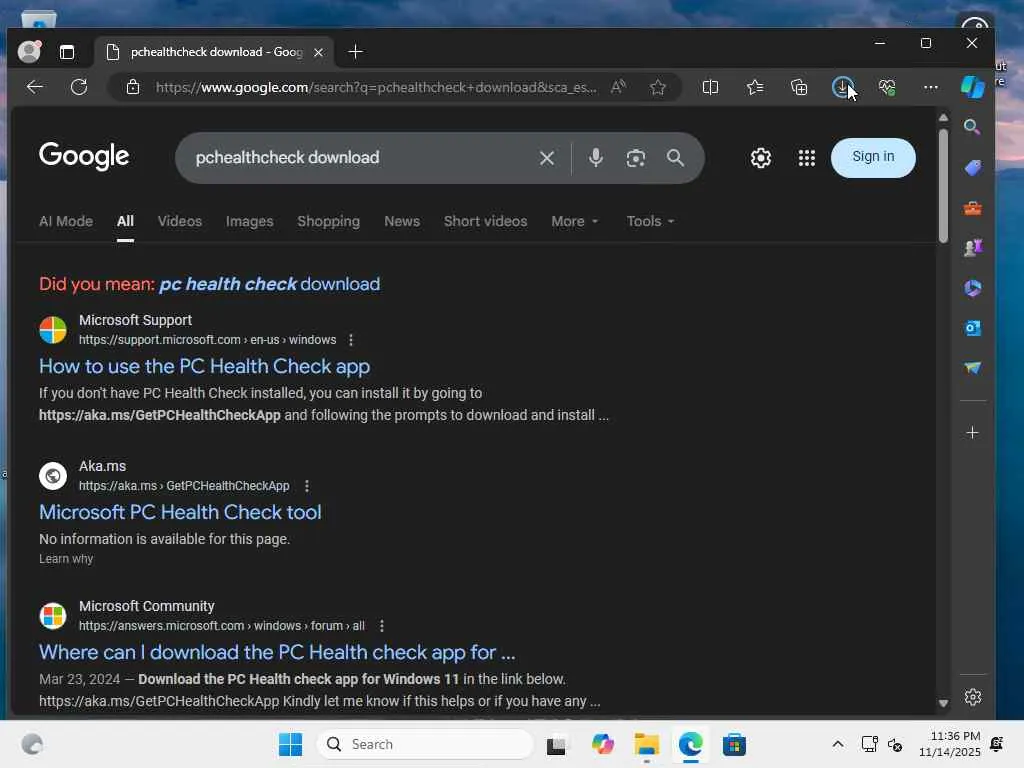This screenshot has width=1024, height=768.
Task: Open the Downloads flyout
Action: [842, 87]
